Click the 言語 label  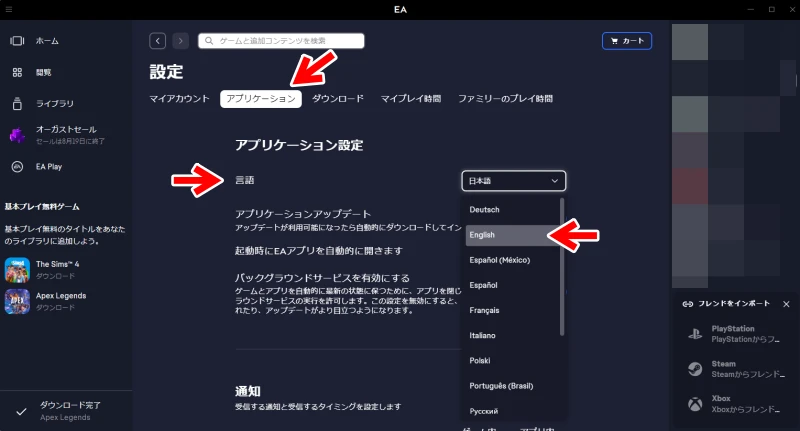click(x=244, y=180)
